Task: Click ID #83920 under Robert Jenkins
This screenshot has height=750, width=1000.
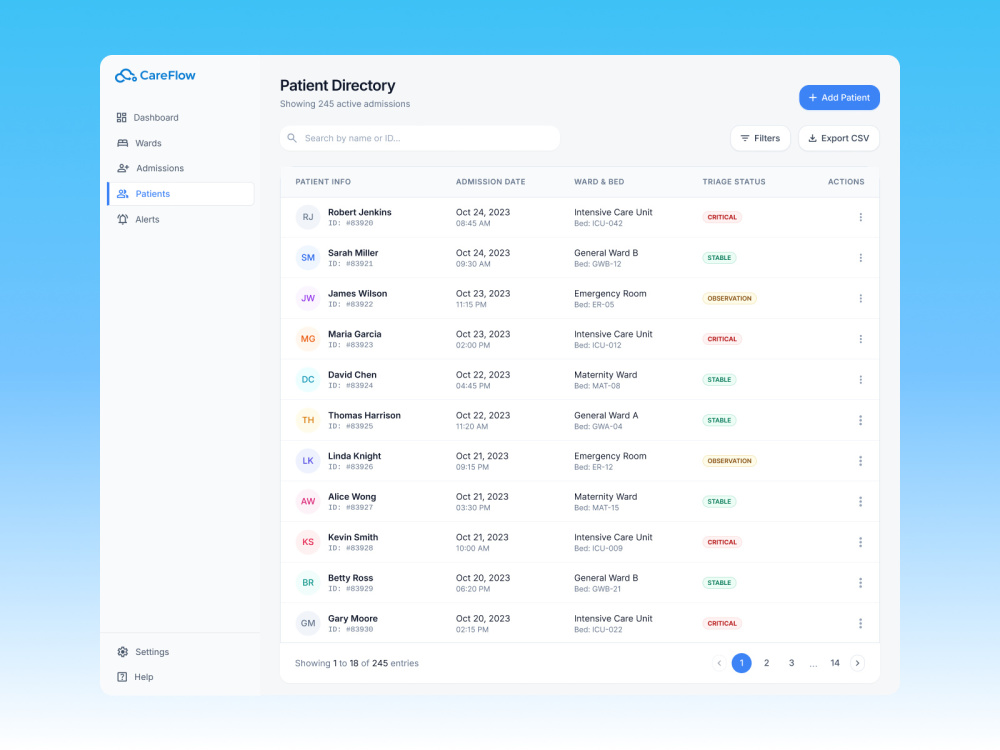Action: click(351, 223)
